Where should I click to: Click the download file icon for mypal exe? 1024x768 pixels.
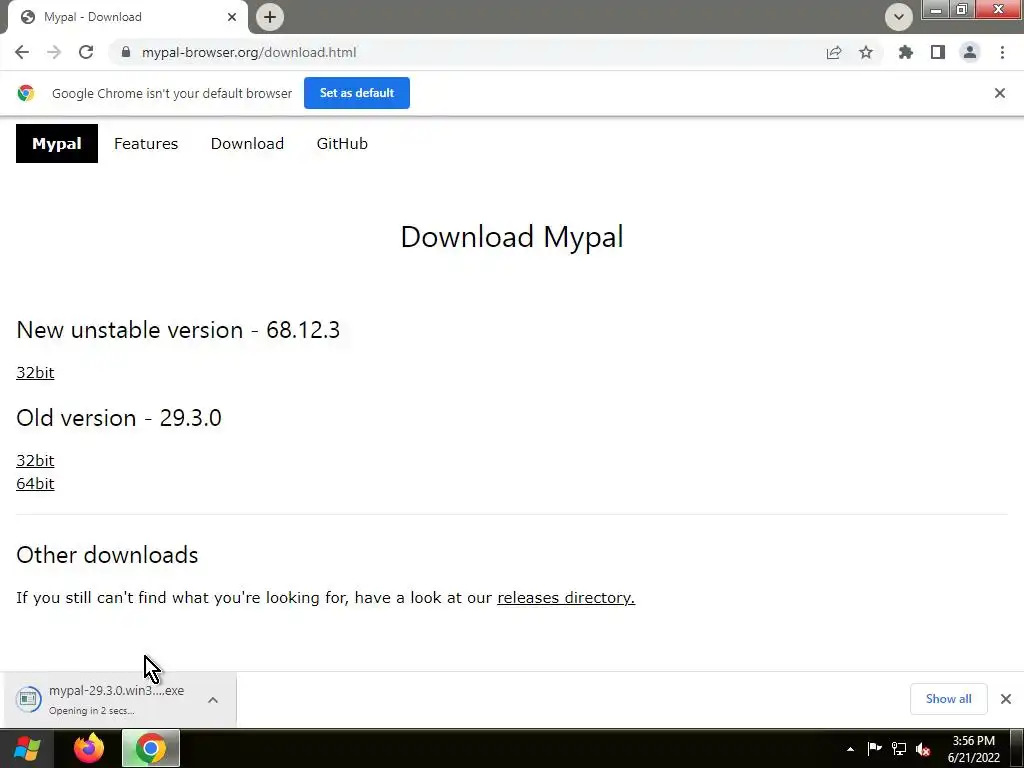[28, 699]
